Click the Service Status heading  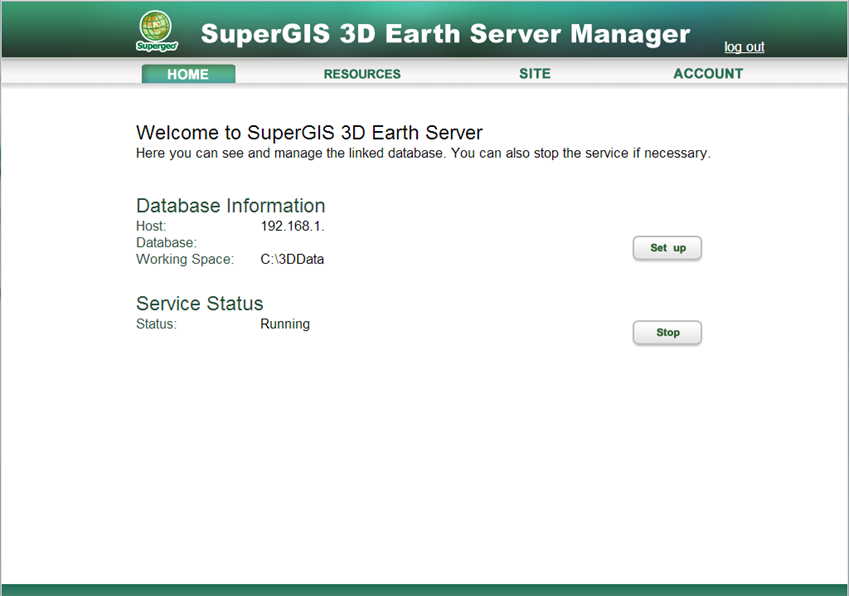click(x=199, y=303)
